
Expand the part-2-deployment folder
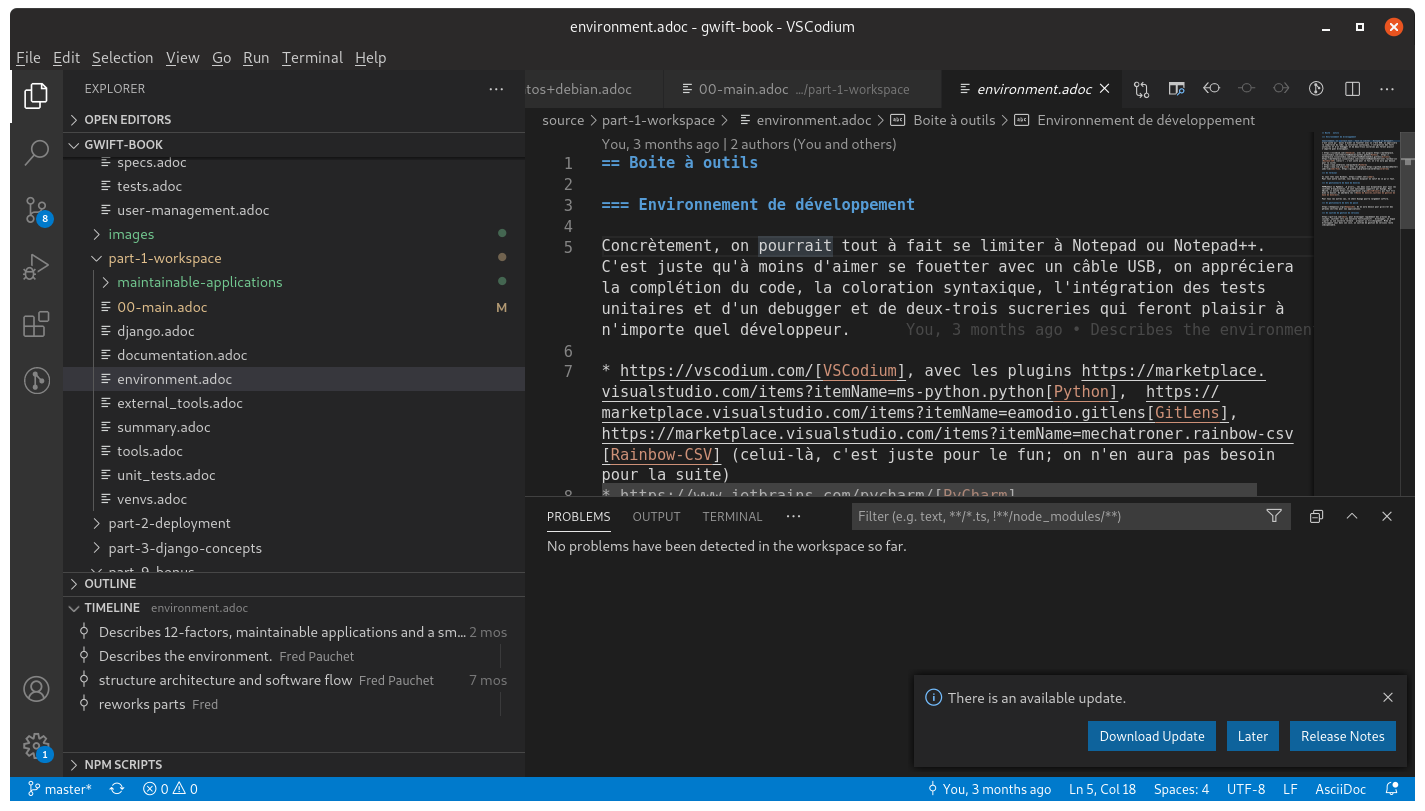(x=169, y=523)
